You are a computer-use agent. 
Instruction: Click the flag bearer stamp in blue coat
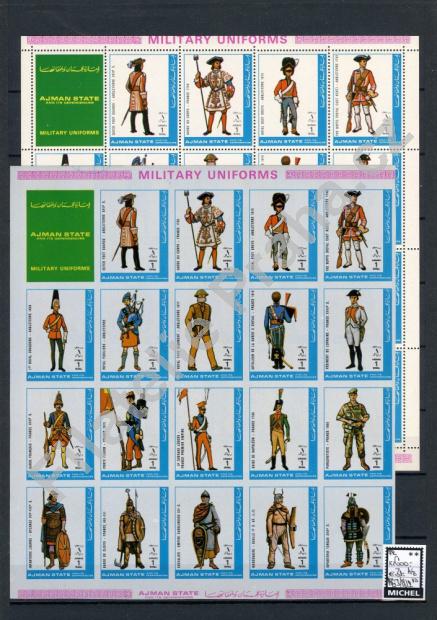point(134,433)
